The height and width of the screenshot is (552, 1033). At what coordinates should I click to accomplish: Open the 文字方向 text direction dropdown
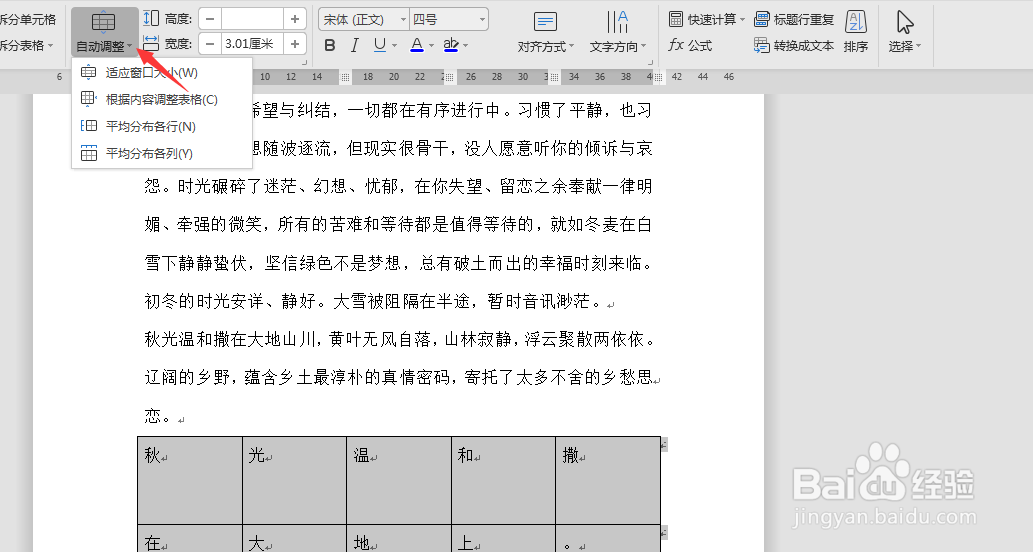coord(617,32)
